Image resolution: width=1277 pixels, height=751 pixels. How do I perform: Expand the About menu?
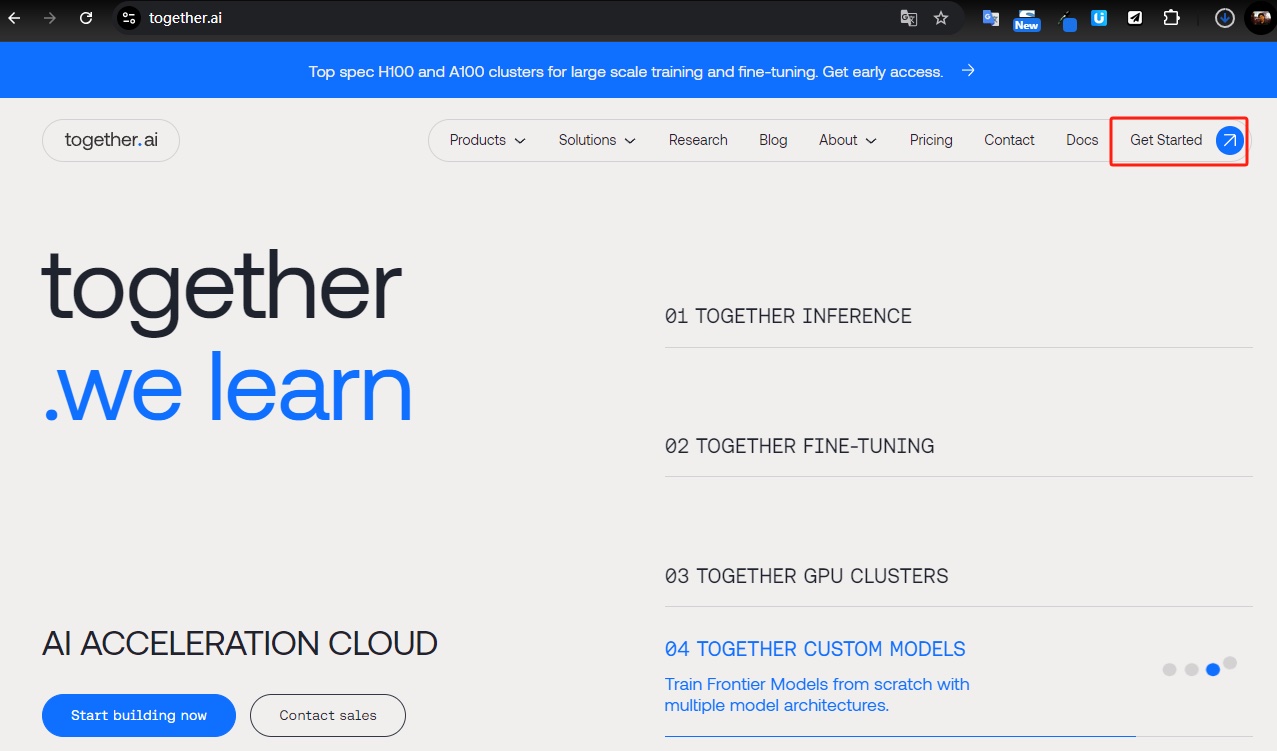848,140
